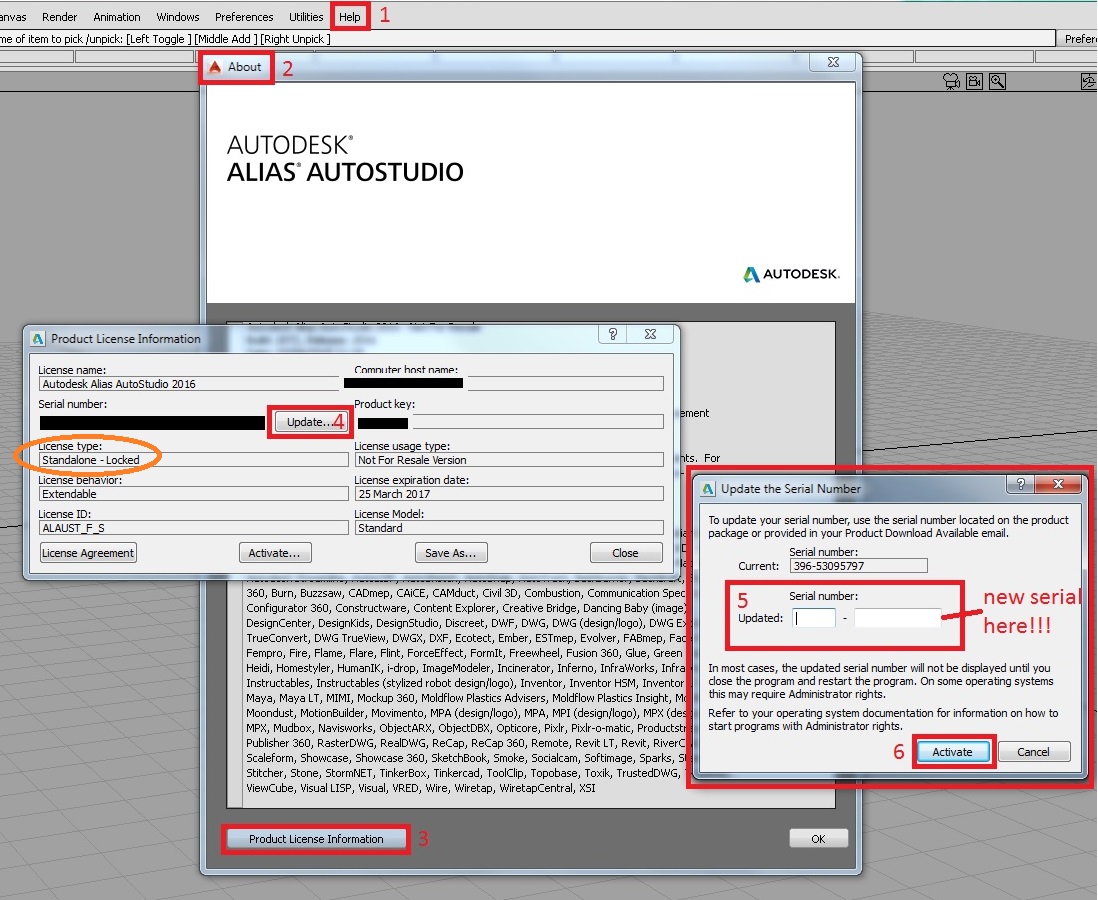Click the prompt line 'Left Toggle' hint text
This screenshot has width=1098, height=900.
click(158, 39)
